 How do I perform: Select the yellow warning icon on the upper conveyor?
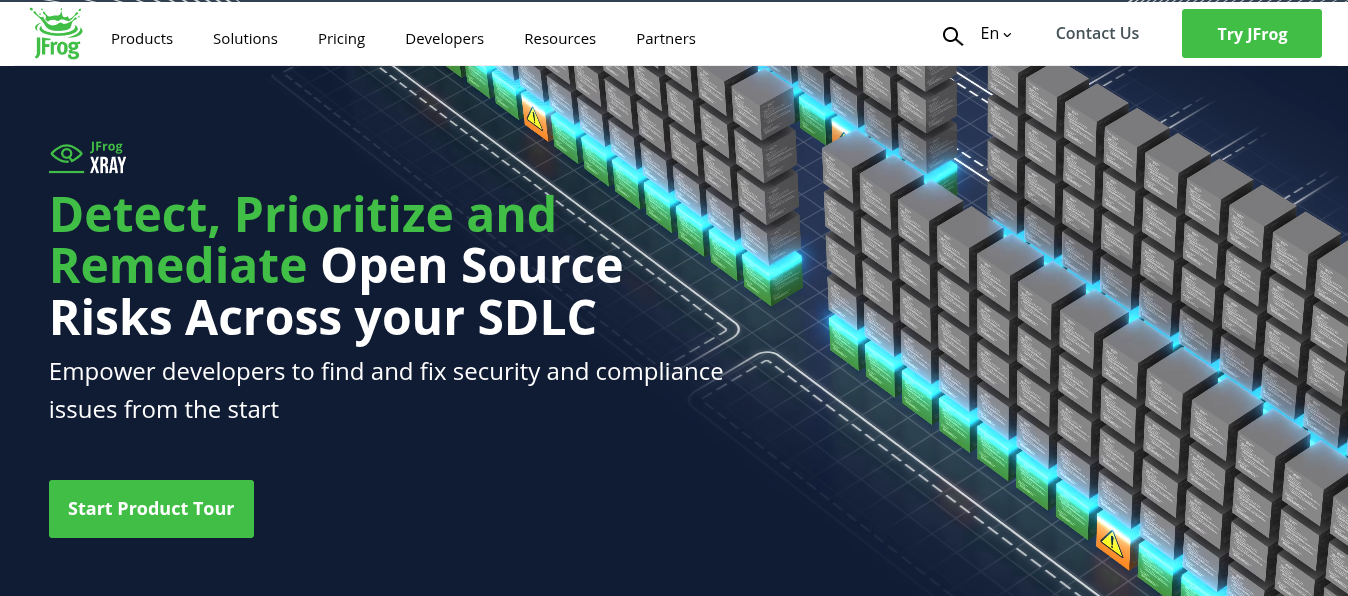pyautogui.click(x=535, y=118)
